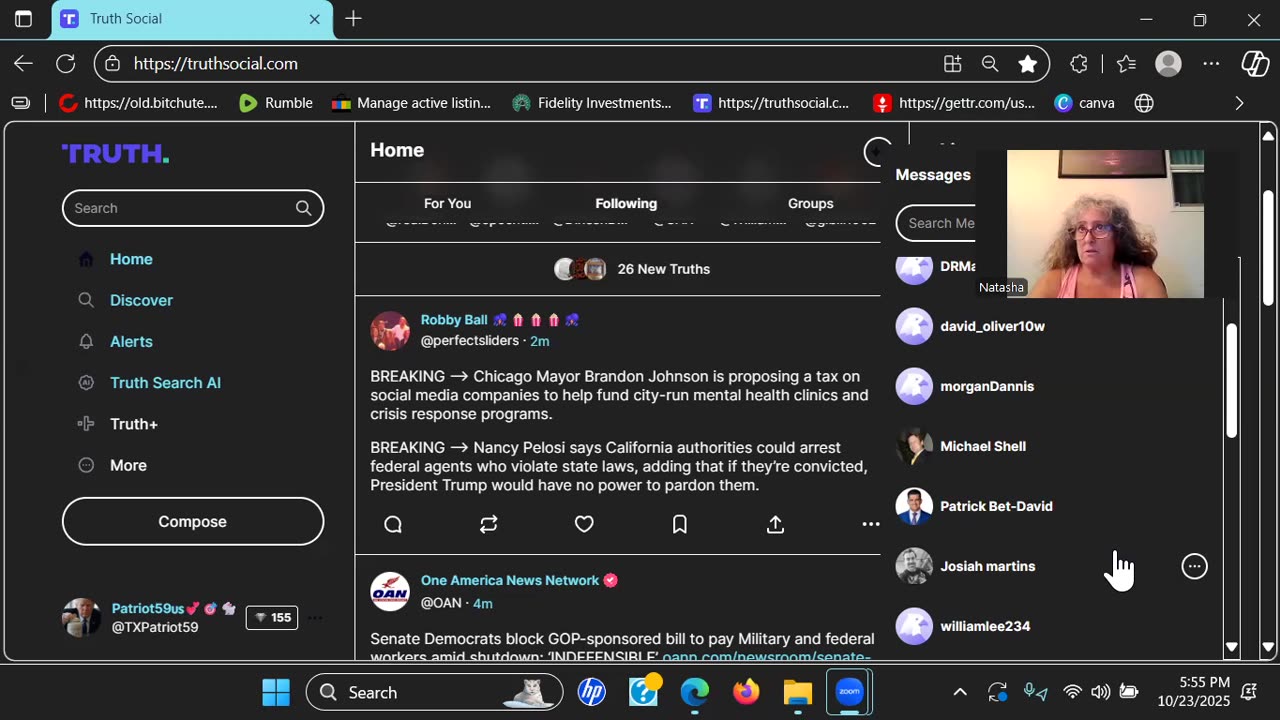Click the OAN avatar logo
This screenshot has width=1280, height=720.
390,592
